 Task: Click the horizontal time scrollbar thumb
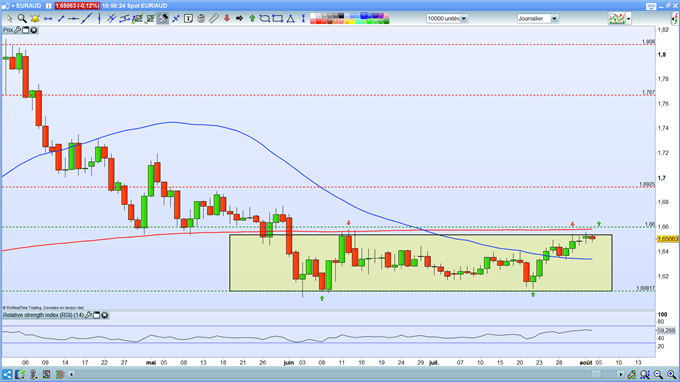pyautogui.click(x=597, y=374)
